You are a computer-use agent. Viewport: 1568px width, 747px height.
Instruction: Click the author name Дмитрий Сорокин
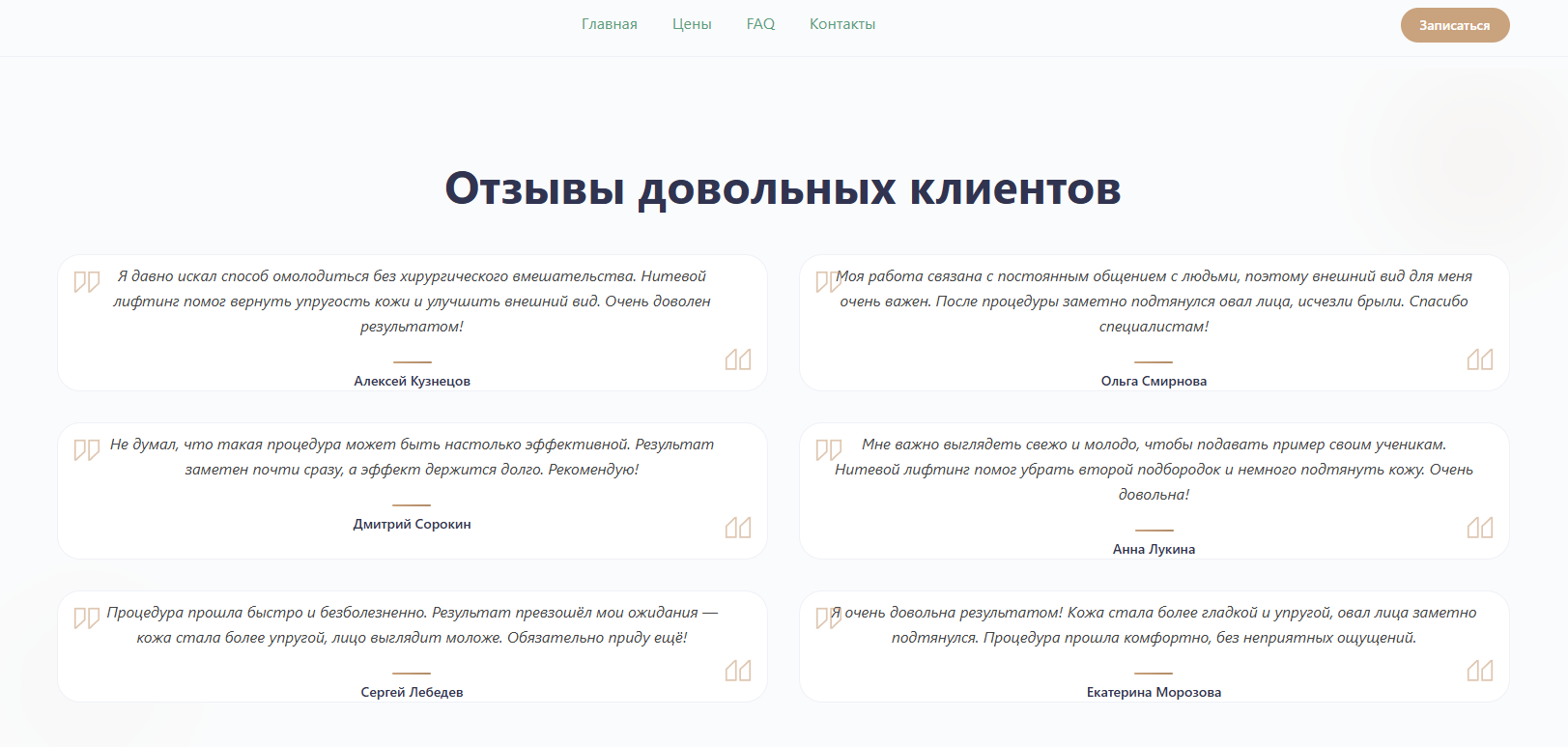[412, 524]
